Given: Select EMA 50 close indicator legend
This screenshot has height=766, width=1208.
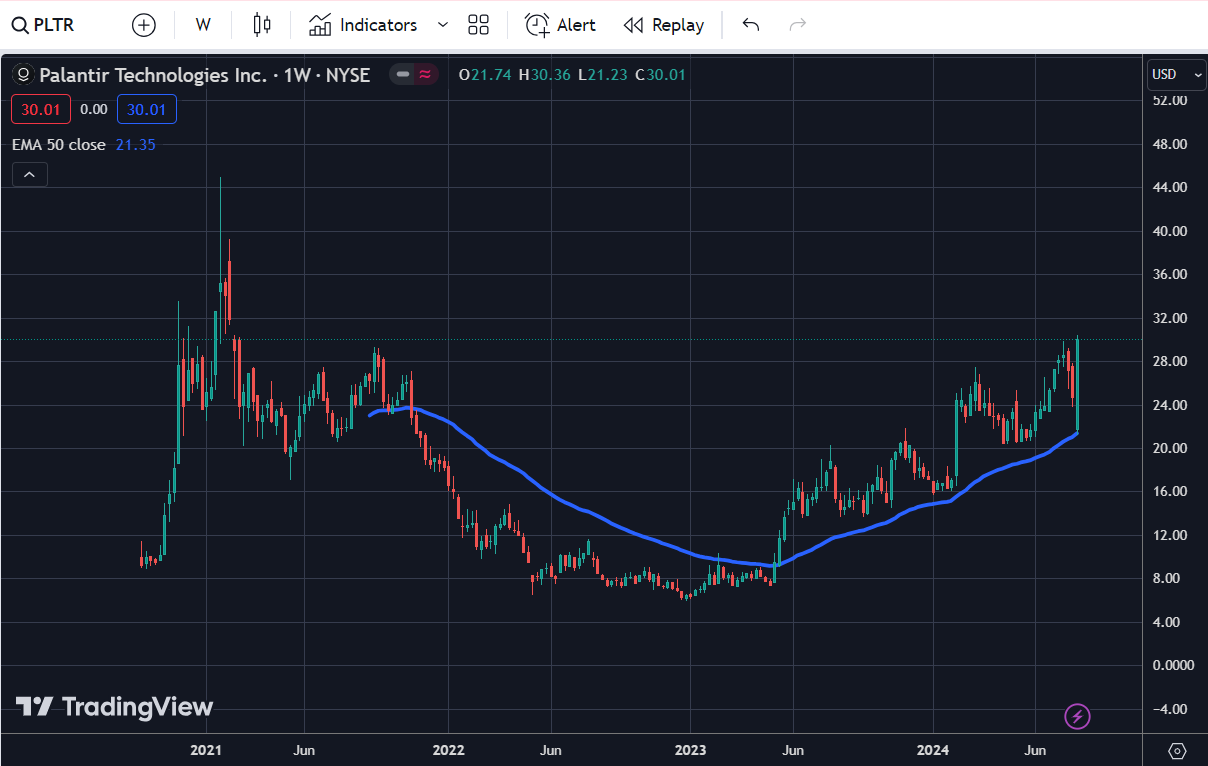Looking at the screenshot, I should pyautogui.click(x=58, y=144).
